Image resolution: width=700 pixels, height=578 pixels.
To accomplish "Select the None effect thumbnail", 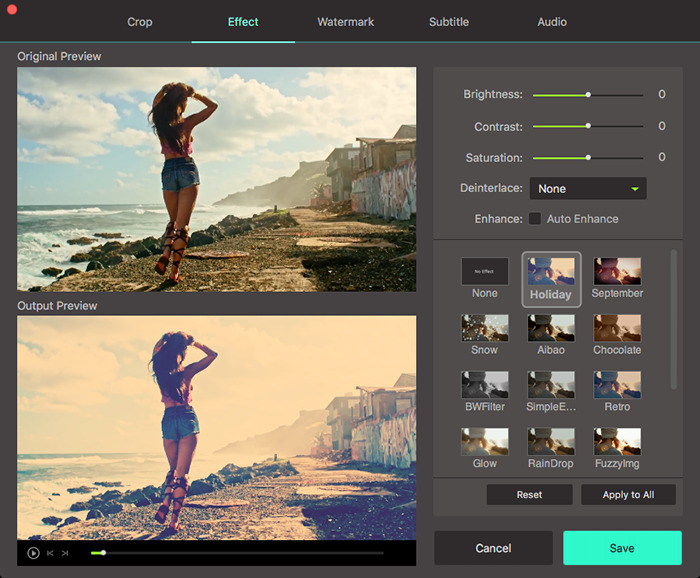I will (x=485, y=272).
